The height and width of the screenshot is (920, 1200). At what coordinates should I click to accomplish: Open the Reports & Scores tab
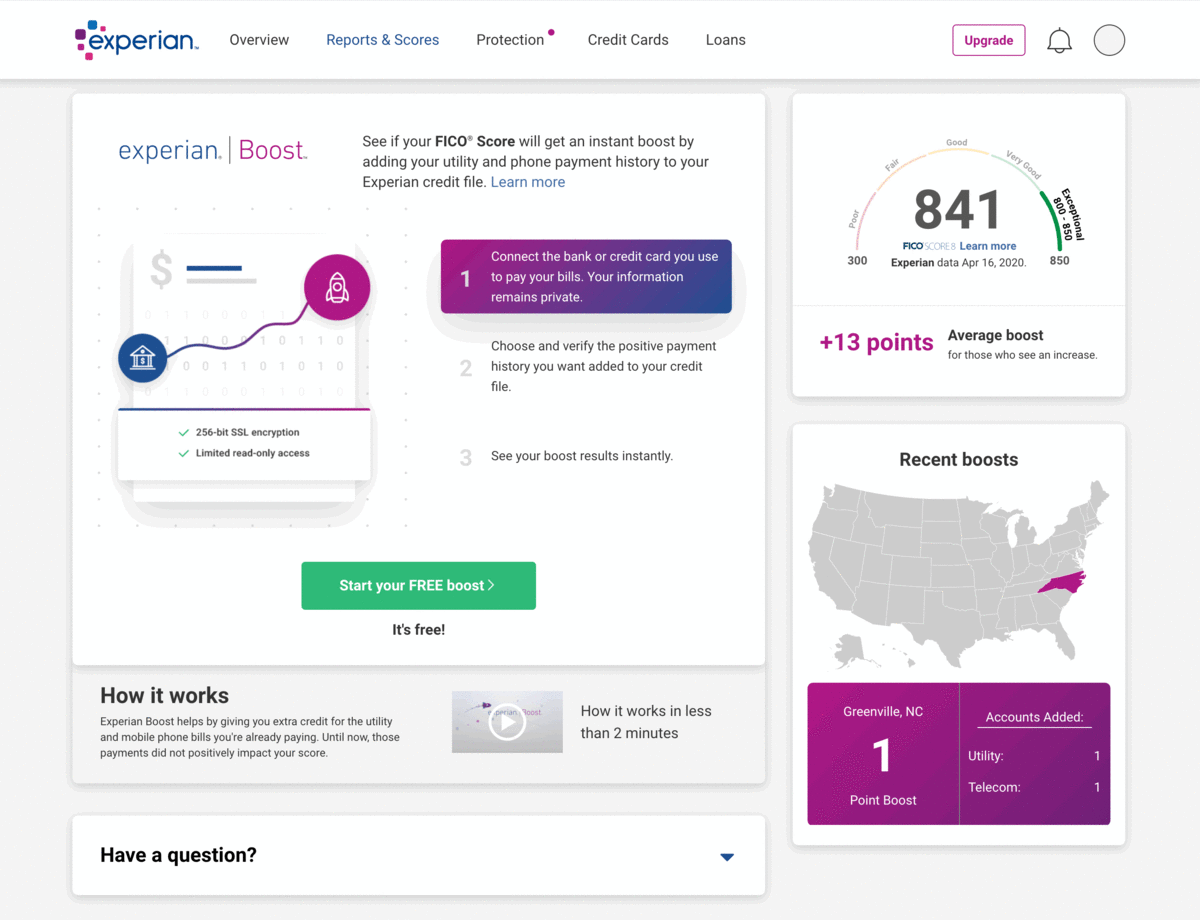click(x=383, y=40)
